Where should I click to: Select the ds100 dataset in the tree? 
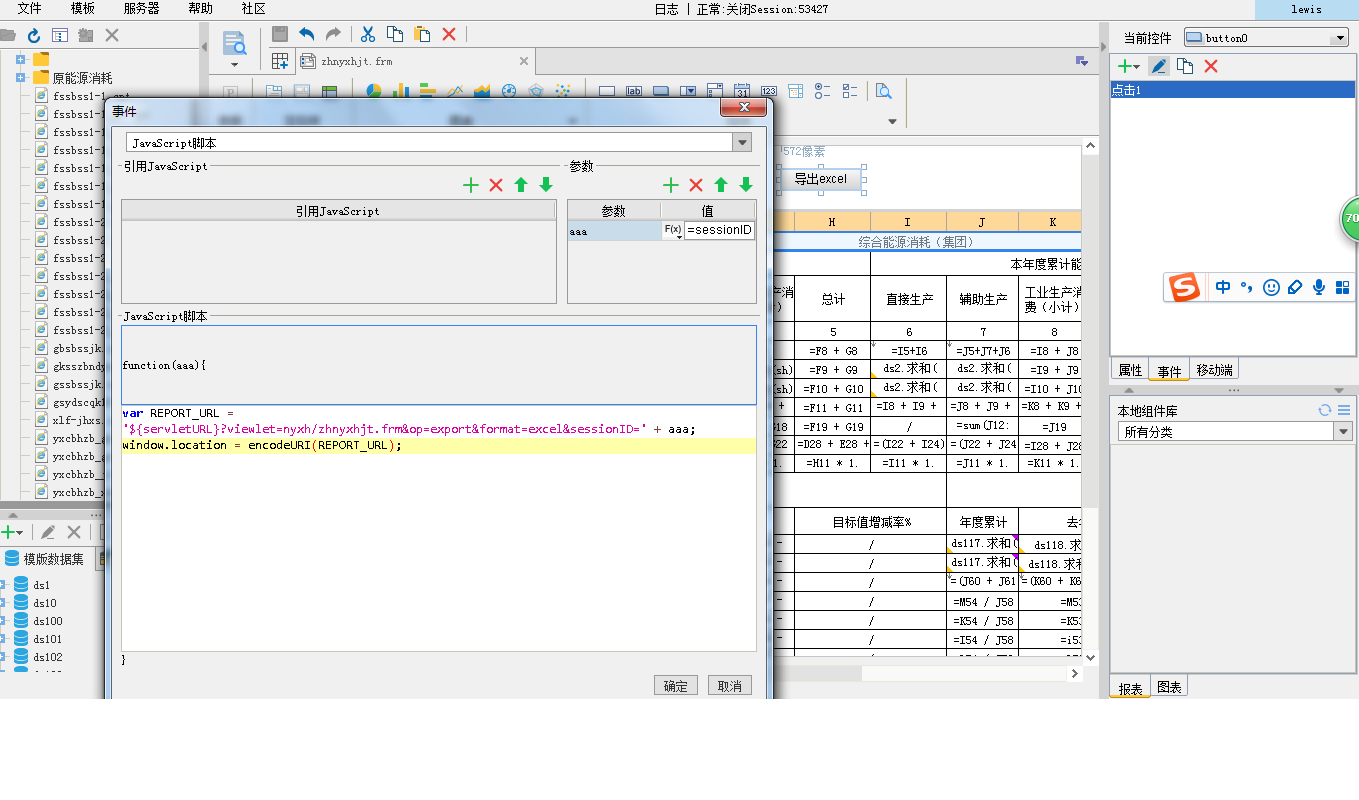47,621
